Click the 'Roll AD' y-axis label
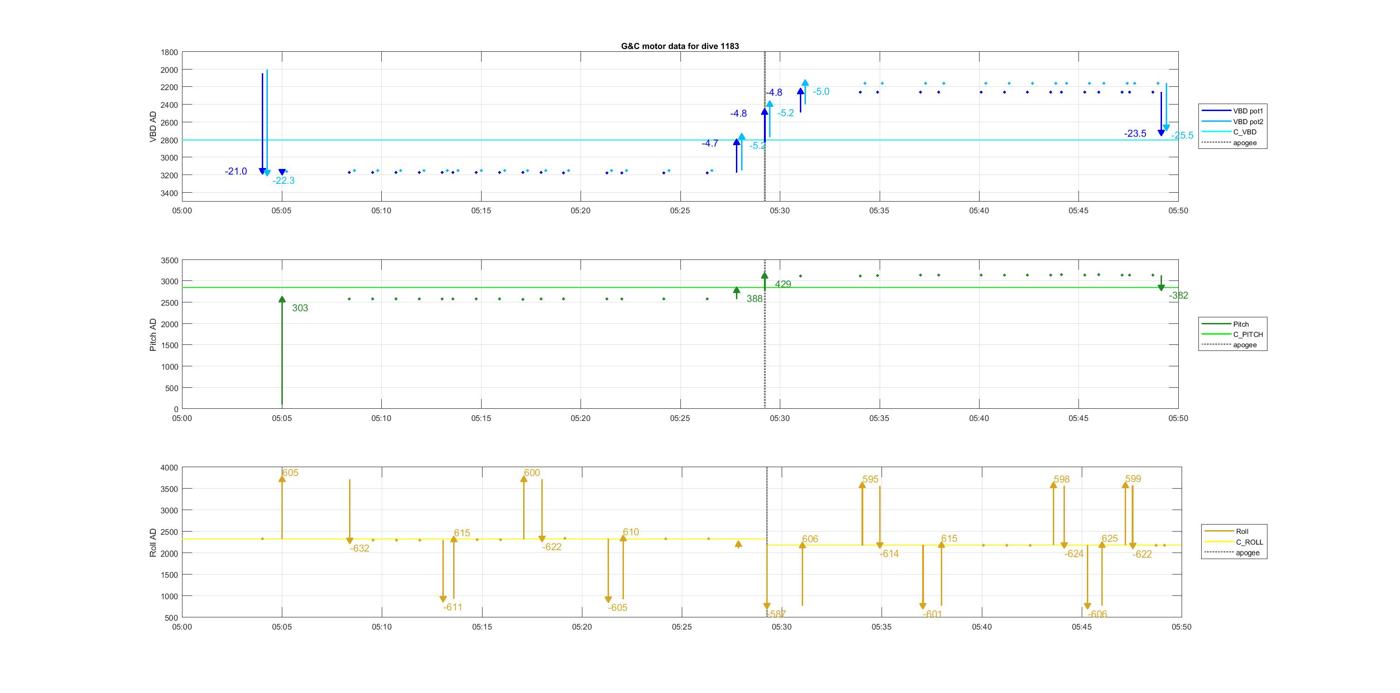Screen dimensions: 1400x693 pos(154,542)
